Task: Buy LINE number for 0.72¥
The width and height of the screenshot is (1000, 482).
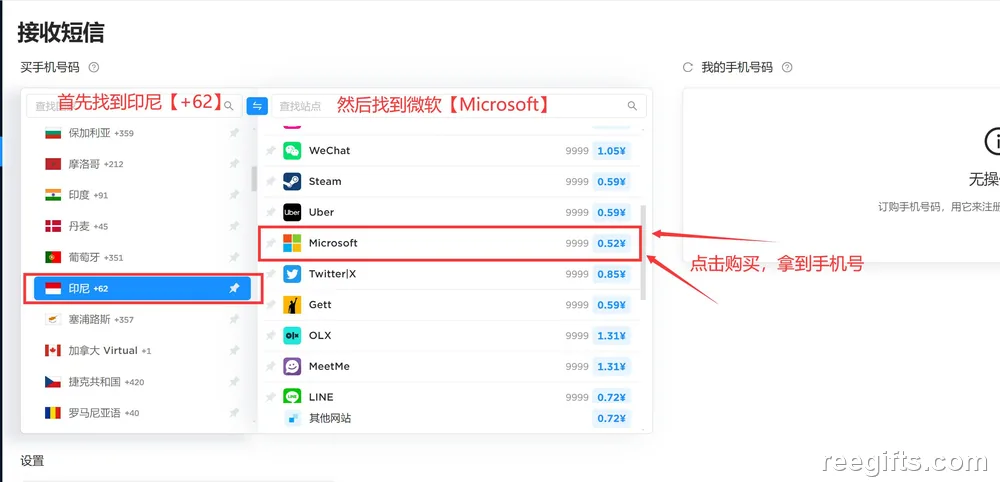Action: (611, 397)
